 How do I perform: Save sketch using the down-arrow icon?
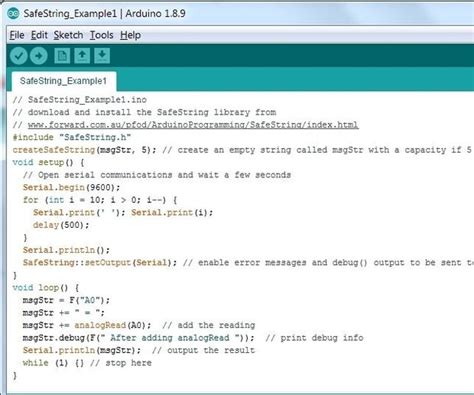pyautogui.click(x=102, y=56)
